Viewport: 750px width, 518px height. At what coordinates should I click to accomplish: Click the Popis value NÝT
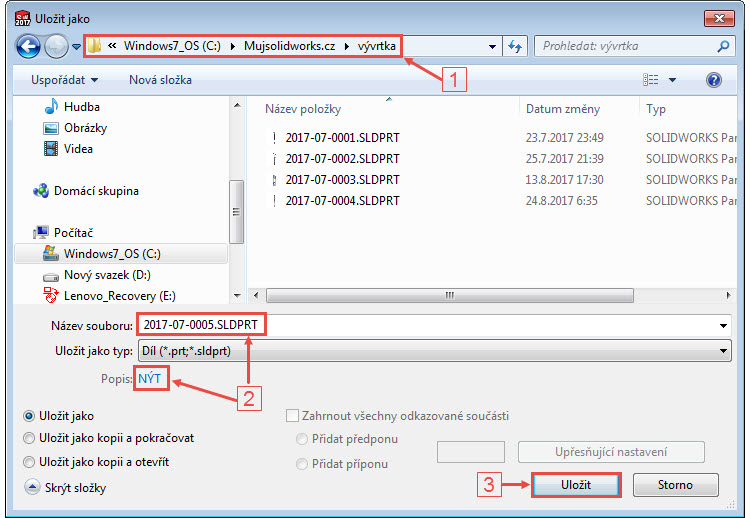click(x=150, y=379)
